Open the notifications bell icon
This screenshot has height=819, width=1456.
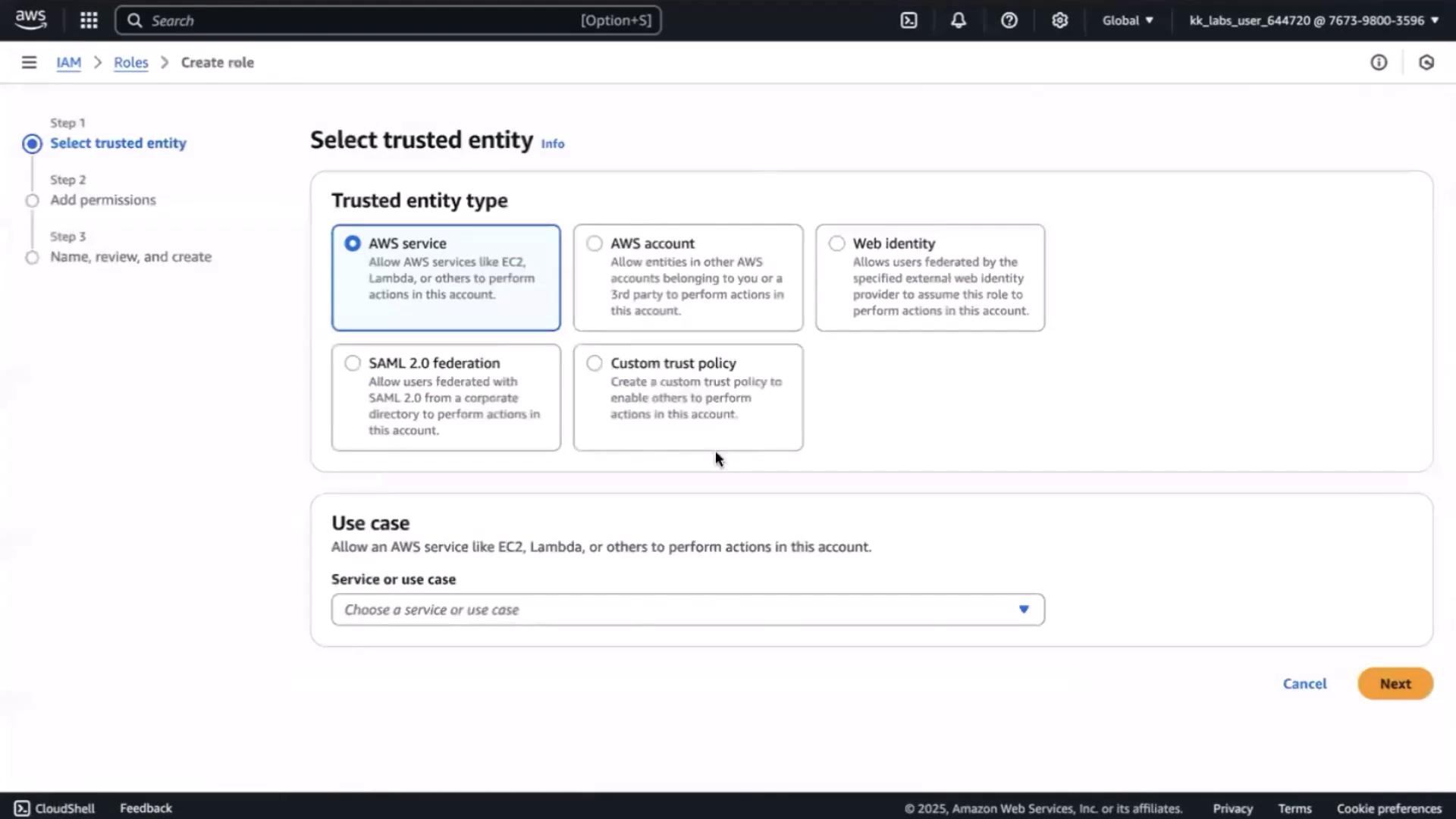click(x=959, y=20)
